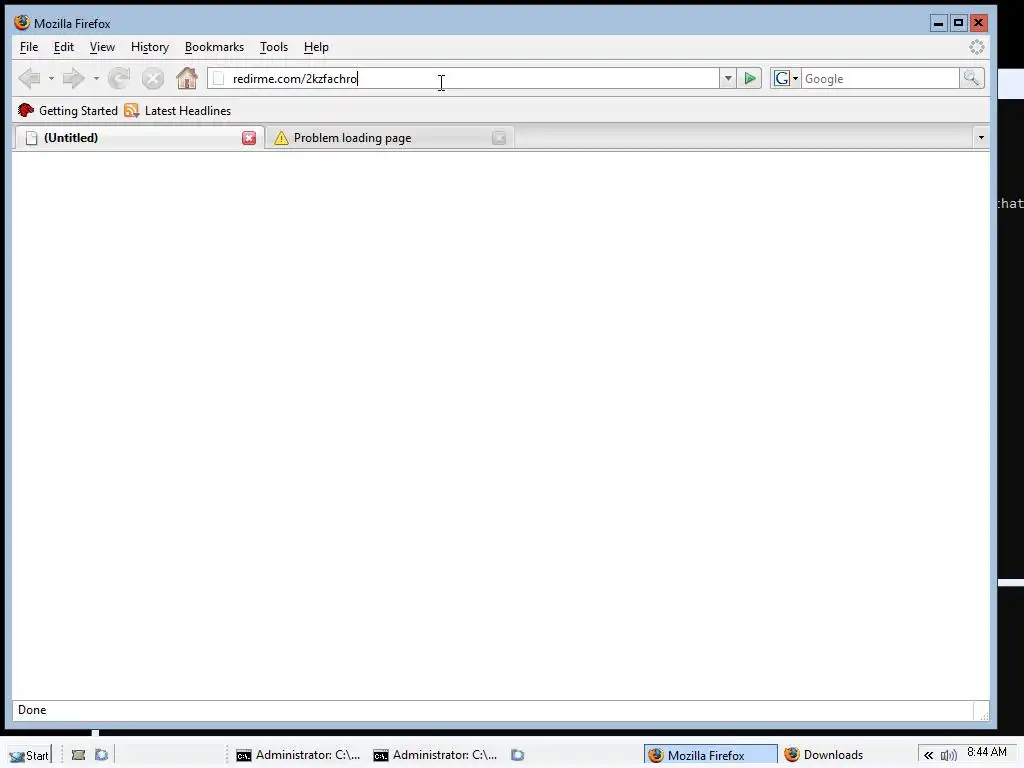Open Downloads window from taskbar
Screen dimensions: 1024x768
824,755
